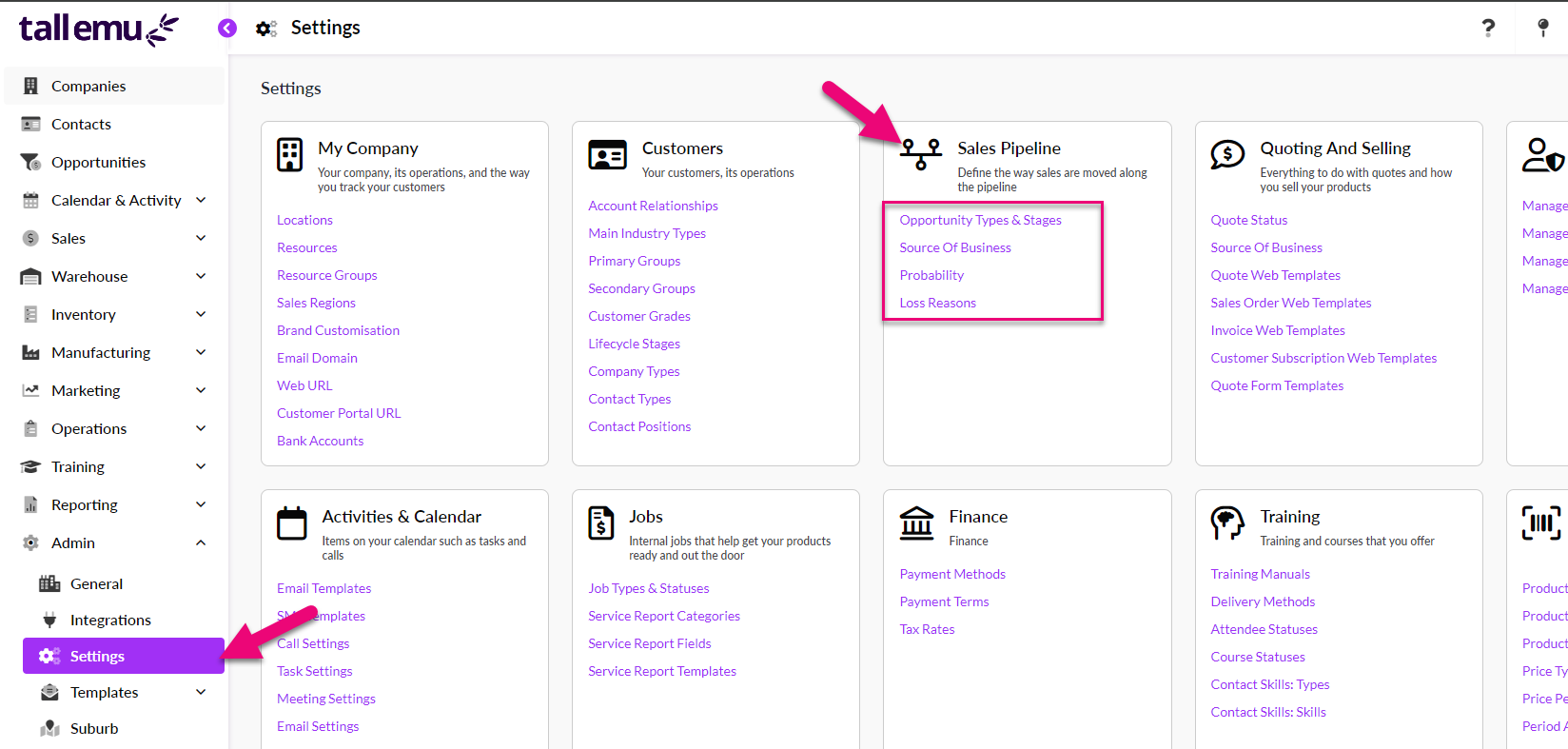Screen dimensions: 1568x749
Task: Click the Finance bank icon
Action: tap(916, 522)
